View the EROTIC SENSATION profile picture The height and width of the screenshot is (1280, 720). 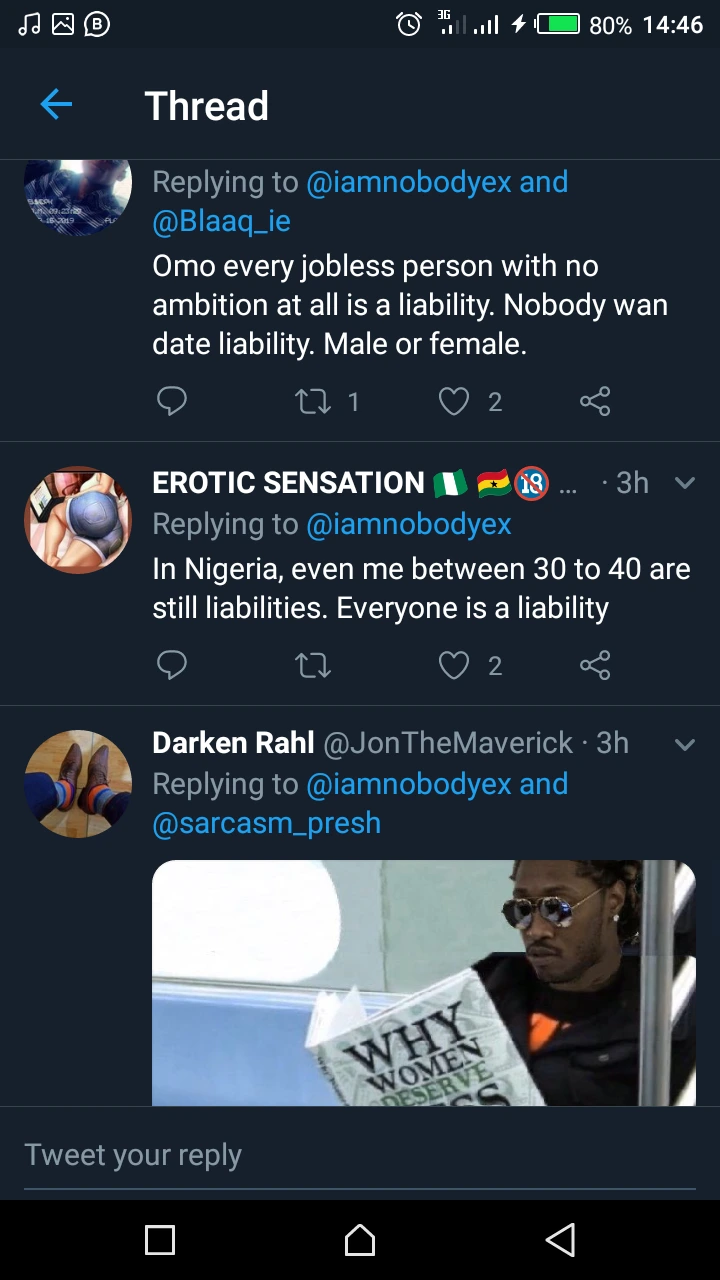point(78,520)
